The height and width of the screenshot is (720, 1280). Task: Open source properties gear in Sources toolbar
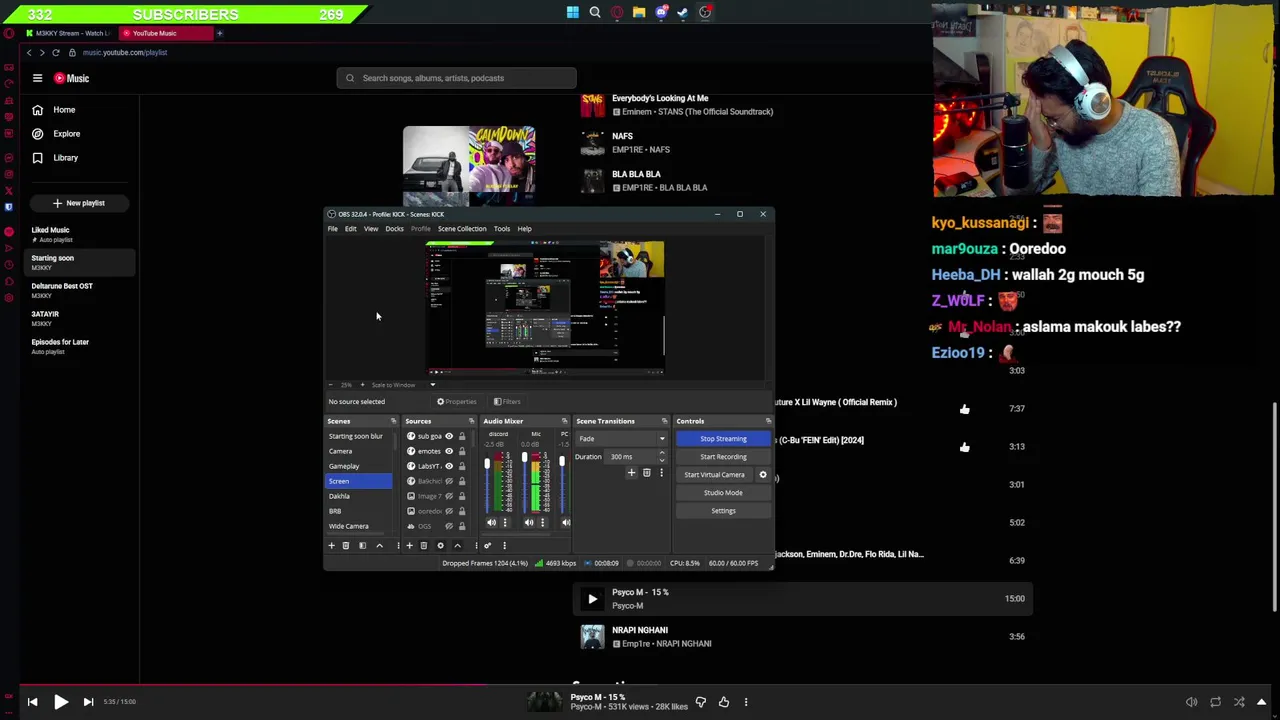[x=440, y=546]
